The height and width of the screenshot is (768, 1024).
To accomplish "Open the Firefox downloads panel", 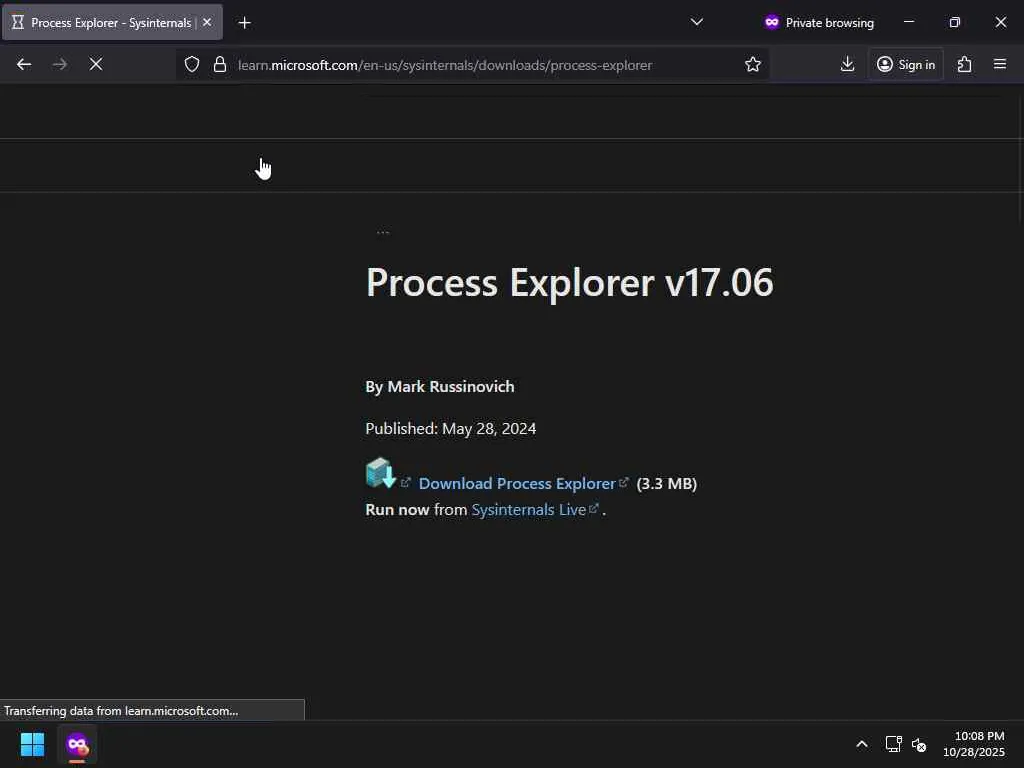I will tap(847, 64).
